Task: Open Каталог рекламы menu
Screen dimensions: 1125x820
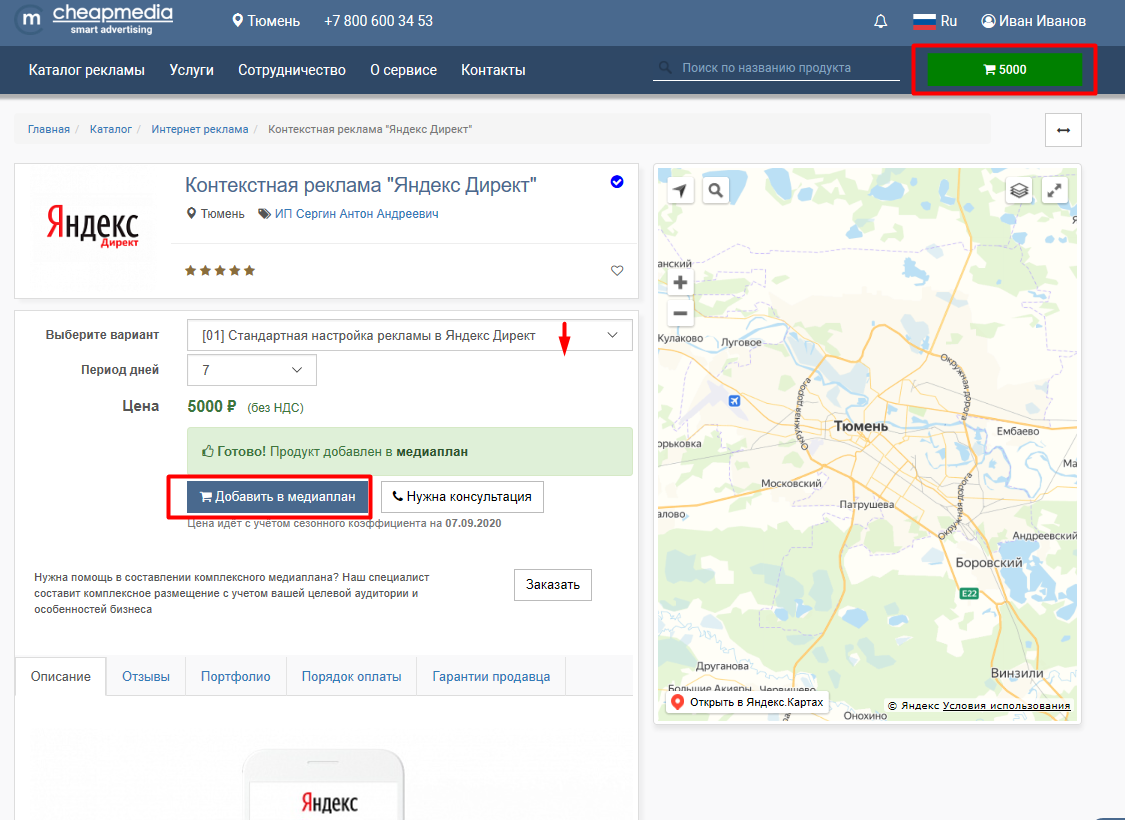Action: (x=86, y=70)
